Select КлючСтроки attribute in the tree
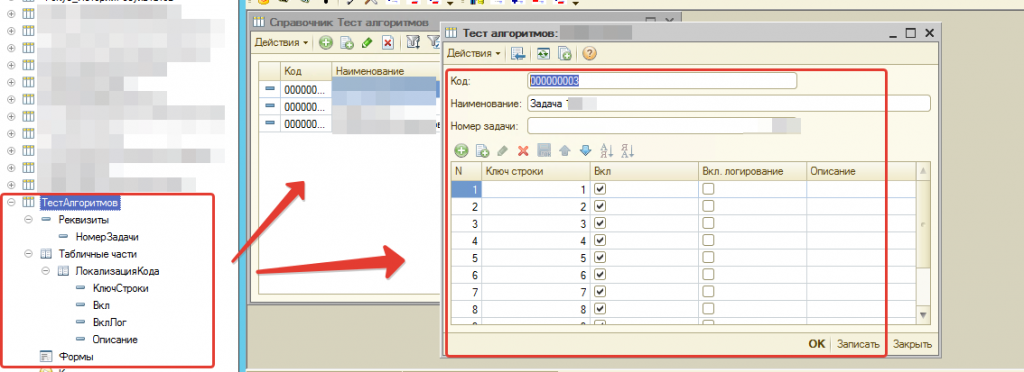This screenshot has width=1024, height=372. click(x=121, y=288)
